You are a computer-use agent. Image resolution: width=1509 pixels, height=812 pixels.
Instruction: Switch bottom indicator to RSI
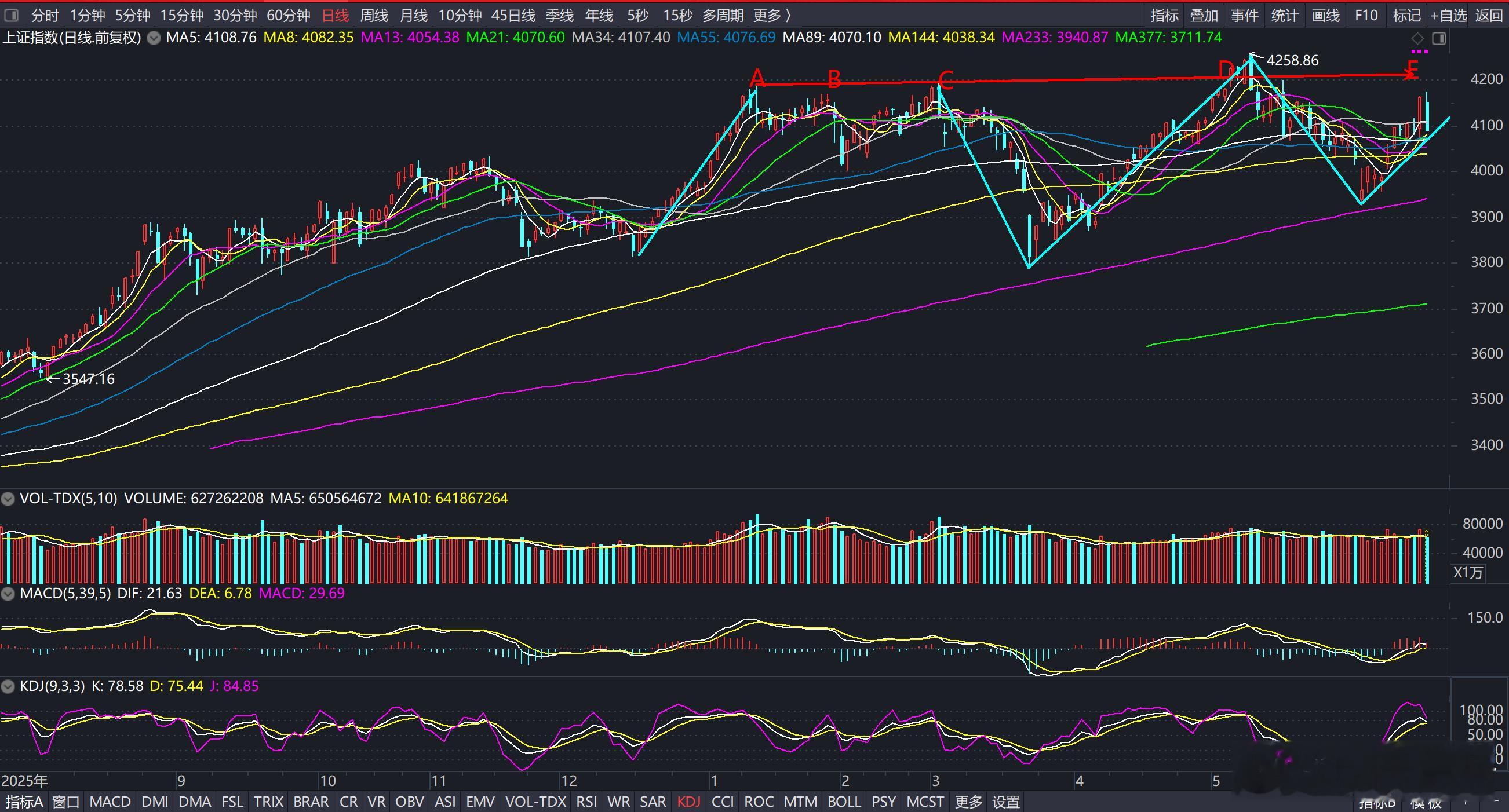pyautogui.click(x=586, y=802)
